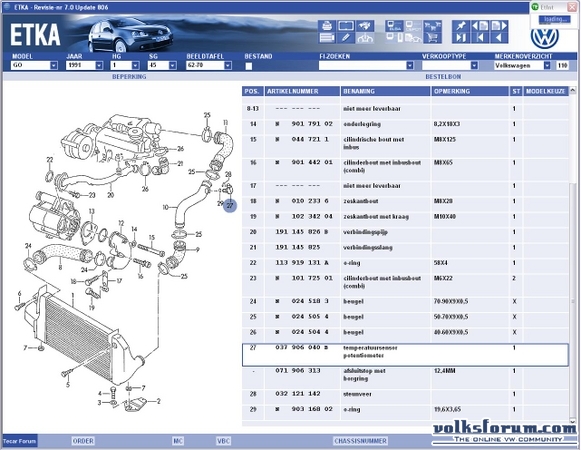Click ORDER in the bottom bar
Screen dimensions: 581x450
(x=83, y=441)
